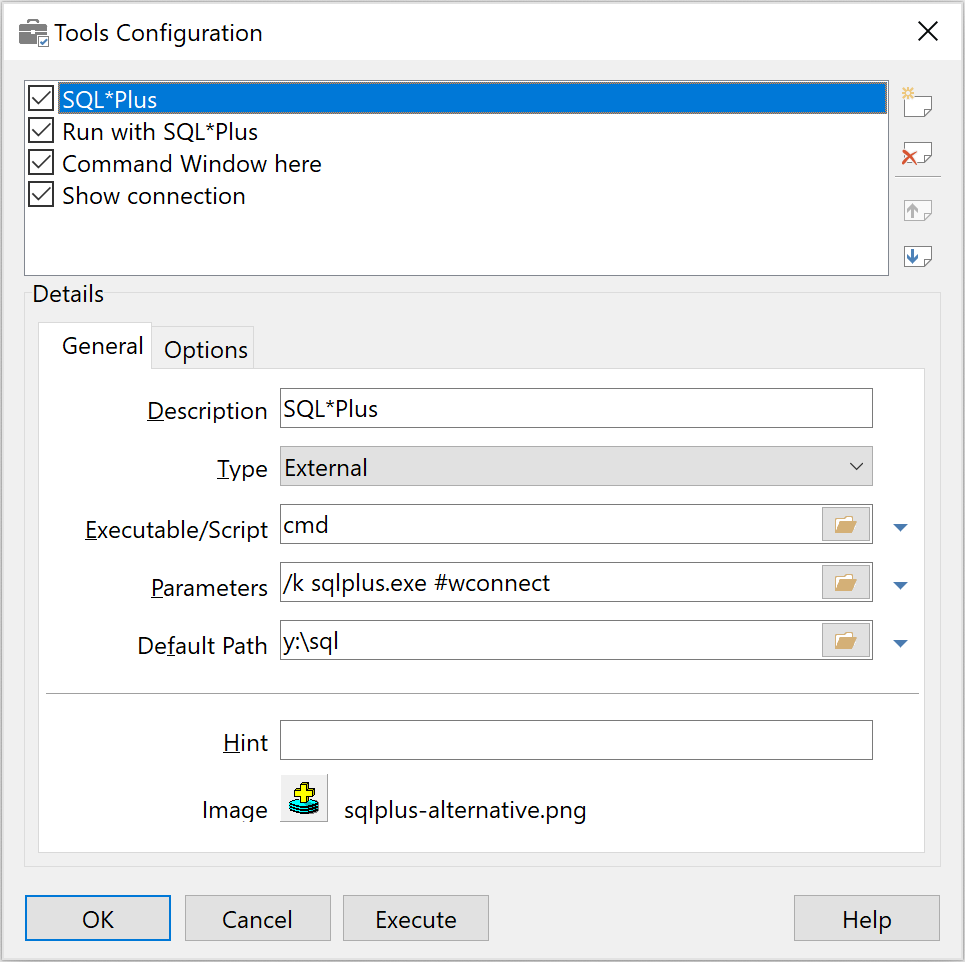Move selected tool up
Viewport: 965px width, 962px height.
pos(917,211)
